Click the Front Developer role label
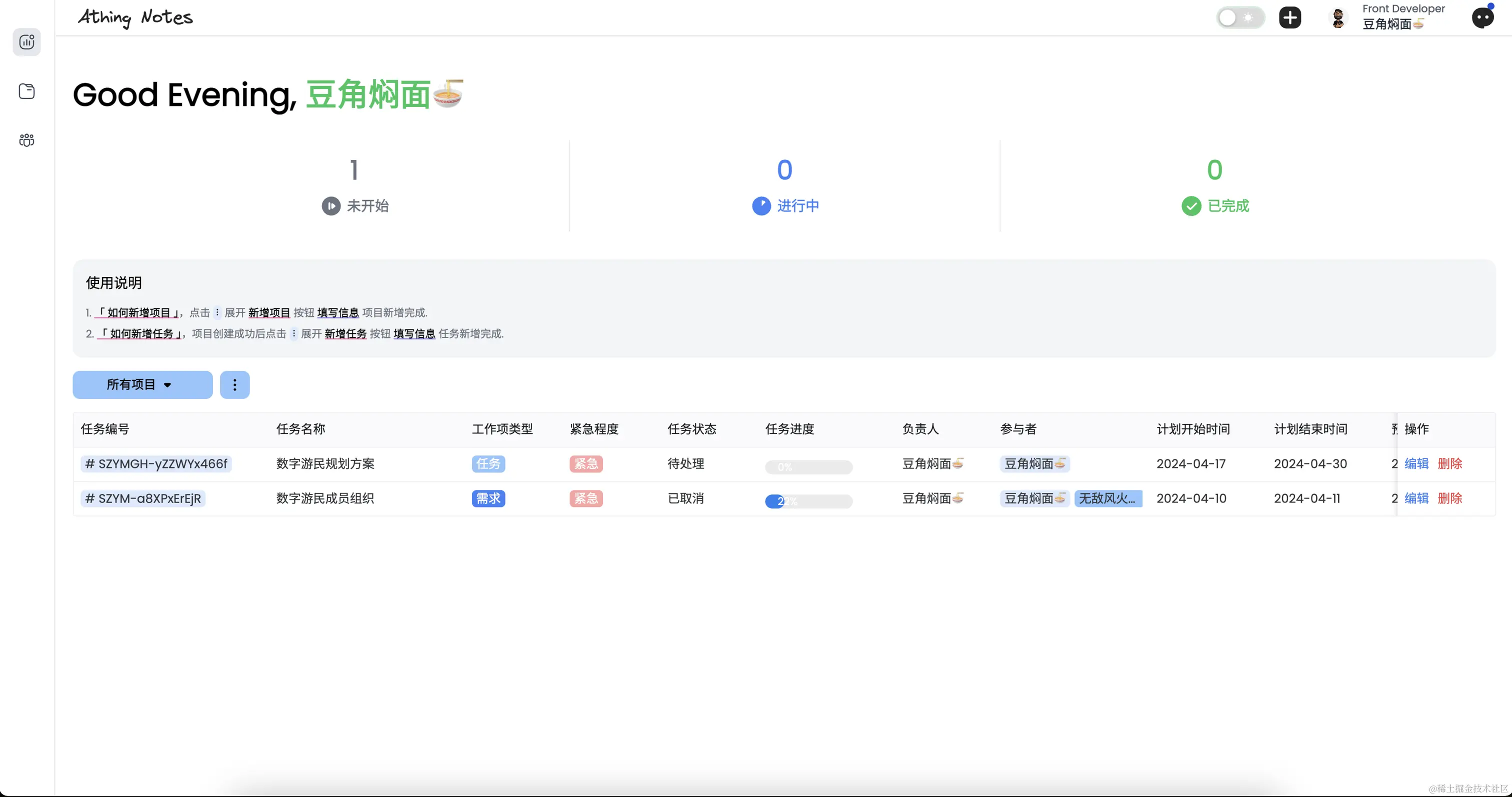This screenshot has height=797, width=1512. point(1403,9)
